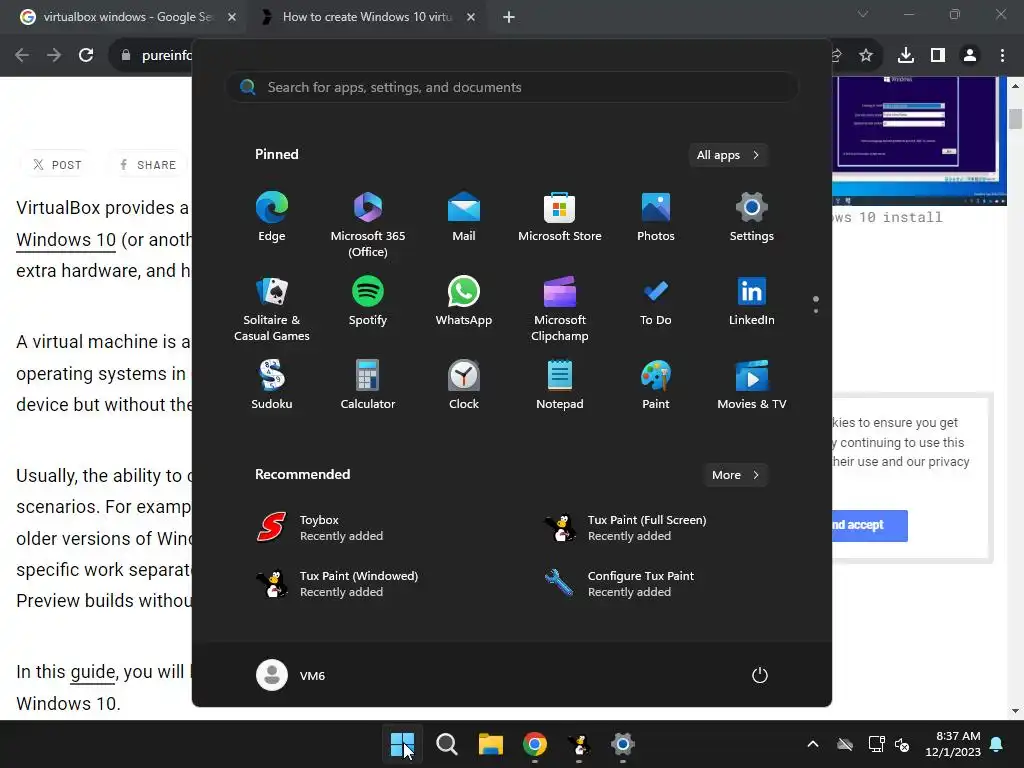The width and height of the screenshot is (1024, 768).
Task: Open Settings in pinned apps
Action: [752, 217]
